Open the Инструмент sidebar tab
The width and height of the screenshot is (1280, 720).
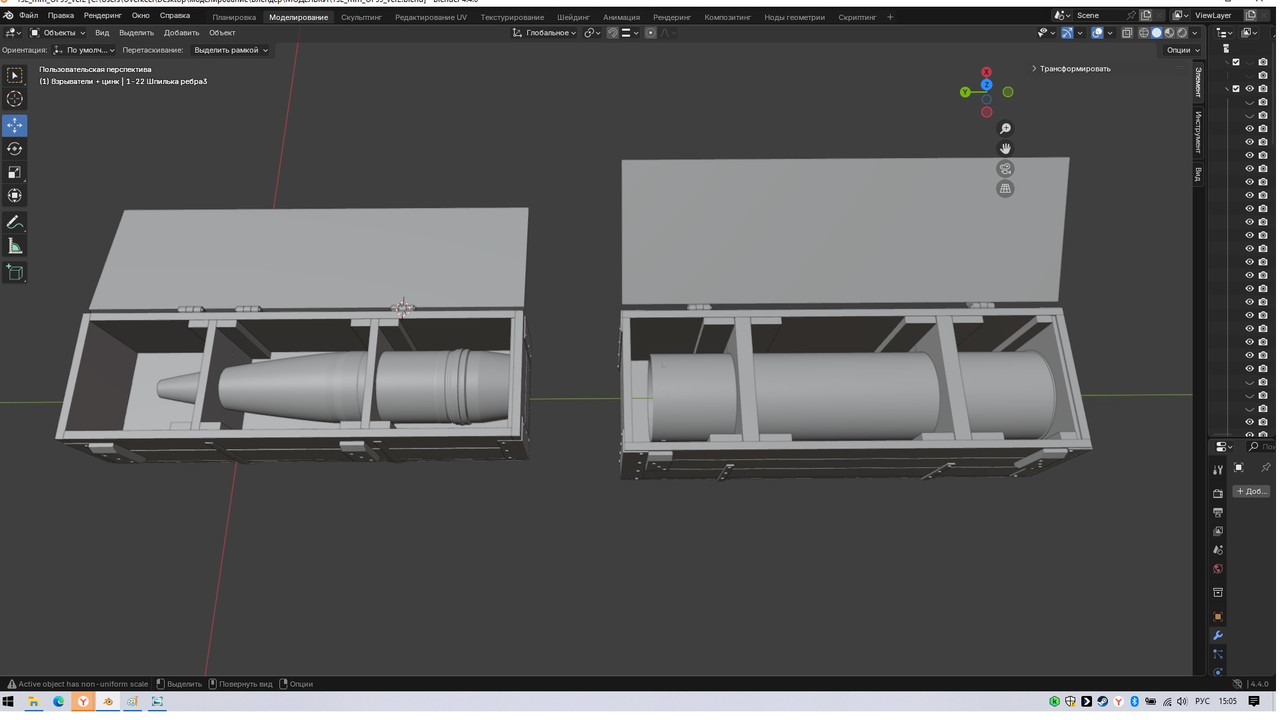point(1198,132)
